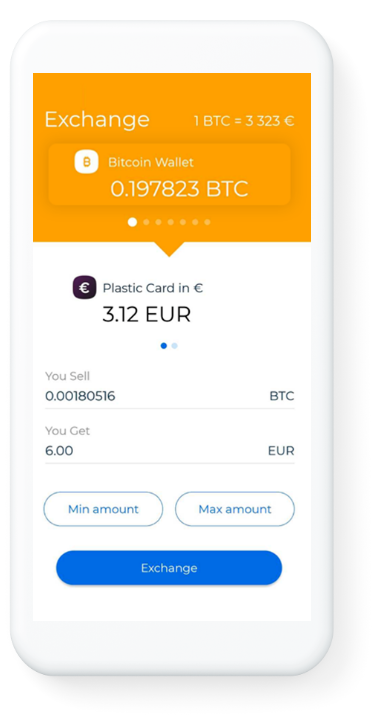Select the fourth wallet carousel dot

pyautogui.click(x=171, y=222)
